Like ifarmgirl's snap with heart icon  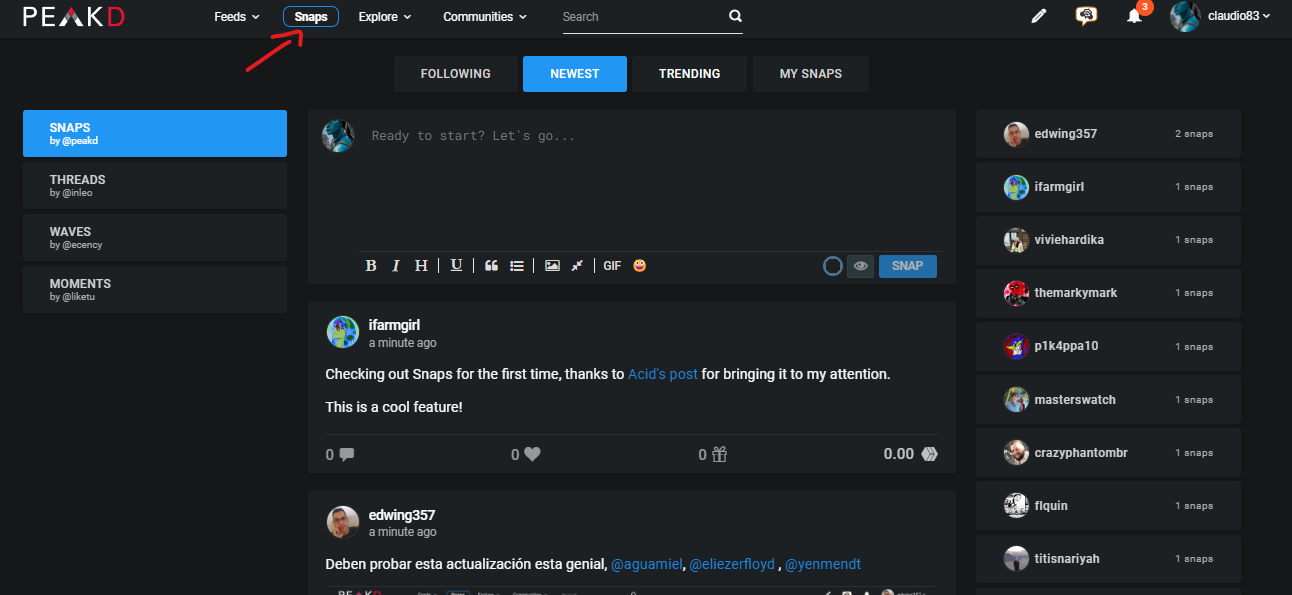(532, 454)
